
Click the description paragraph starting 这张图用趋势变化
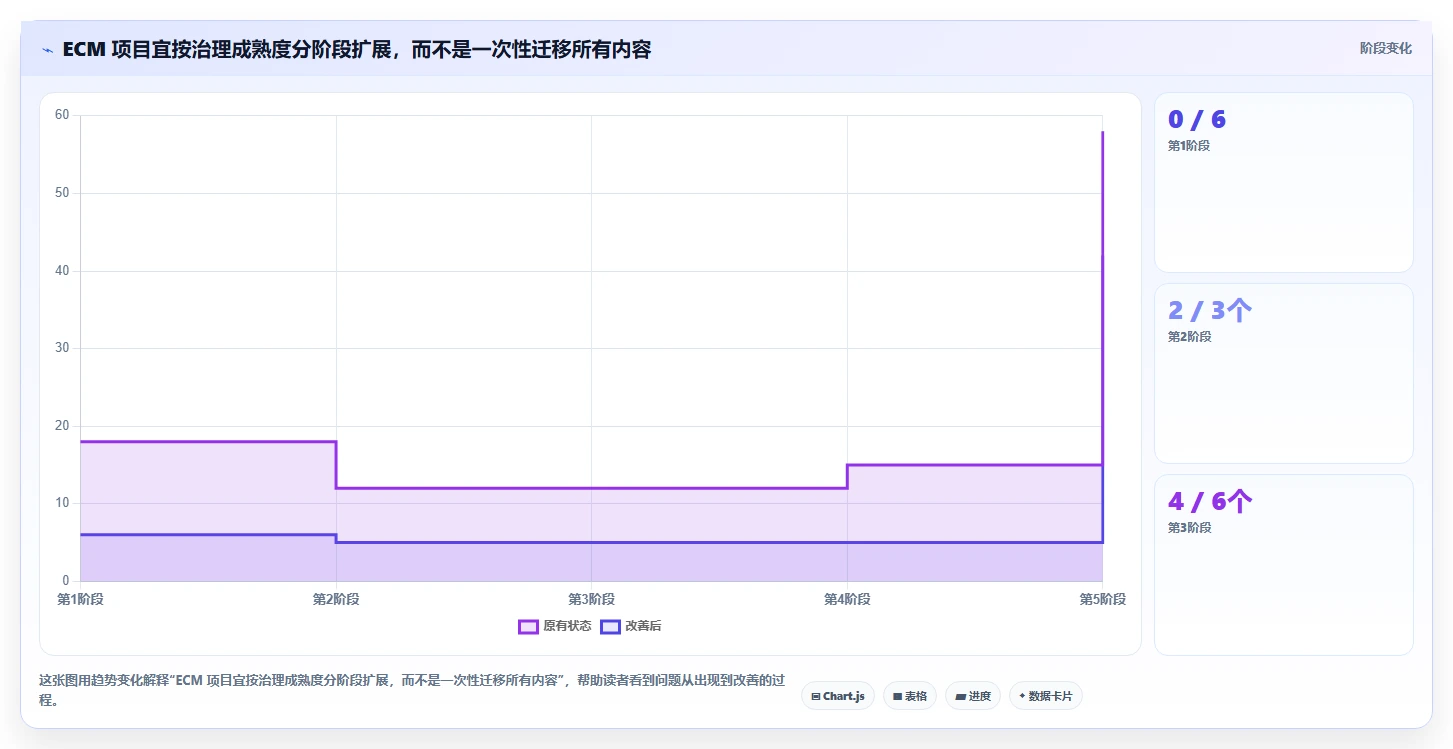[x=412, y=690]
